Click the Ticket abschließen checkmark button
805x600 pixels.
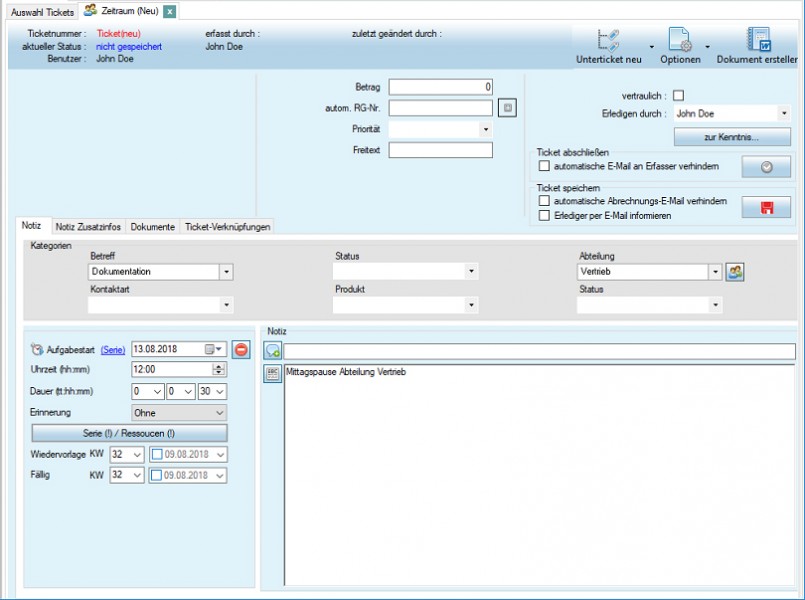[x=766, y=167]
